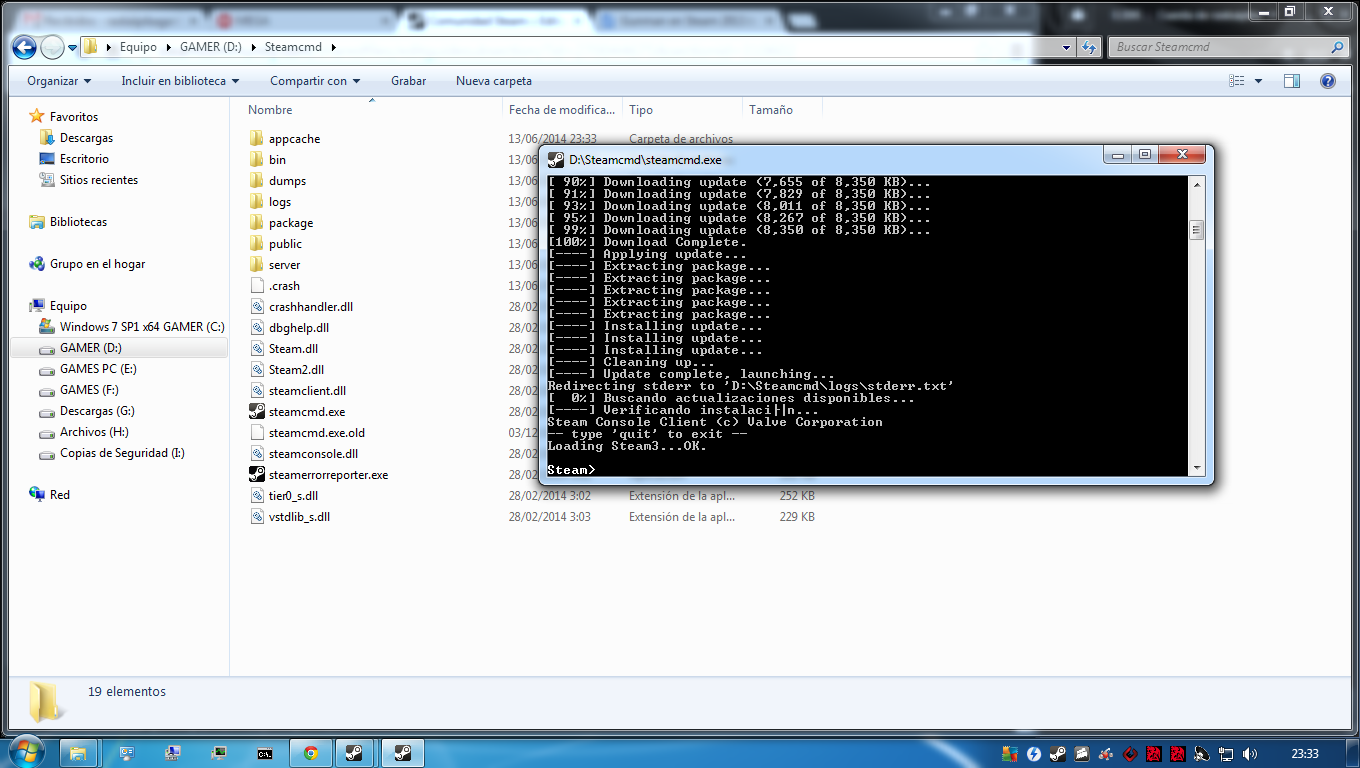Select the logs folder icon
The image size is (1360, 768).
pos(257,202)
